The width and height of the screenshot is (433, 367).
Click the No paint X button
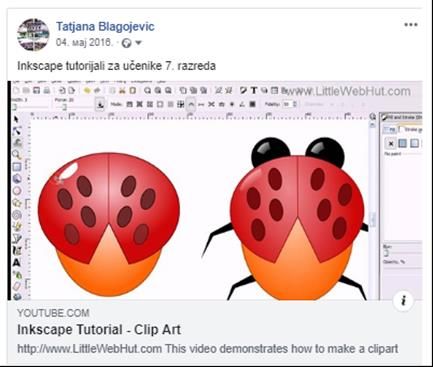click(x=391, y=144)
